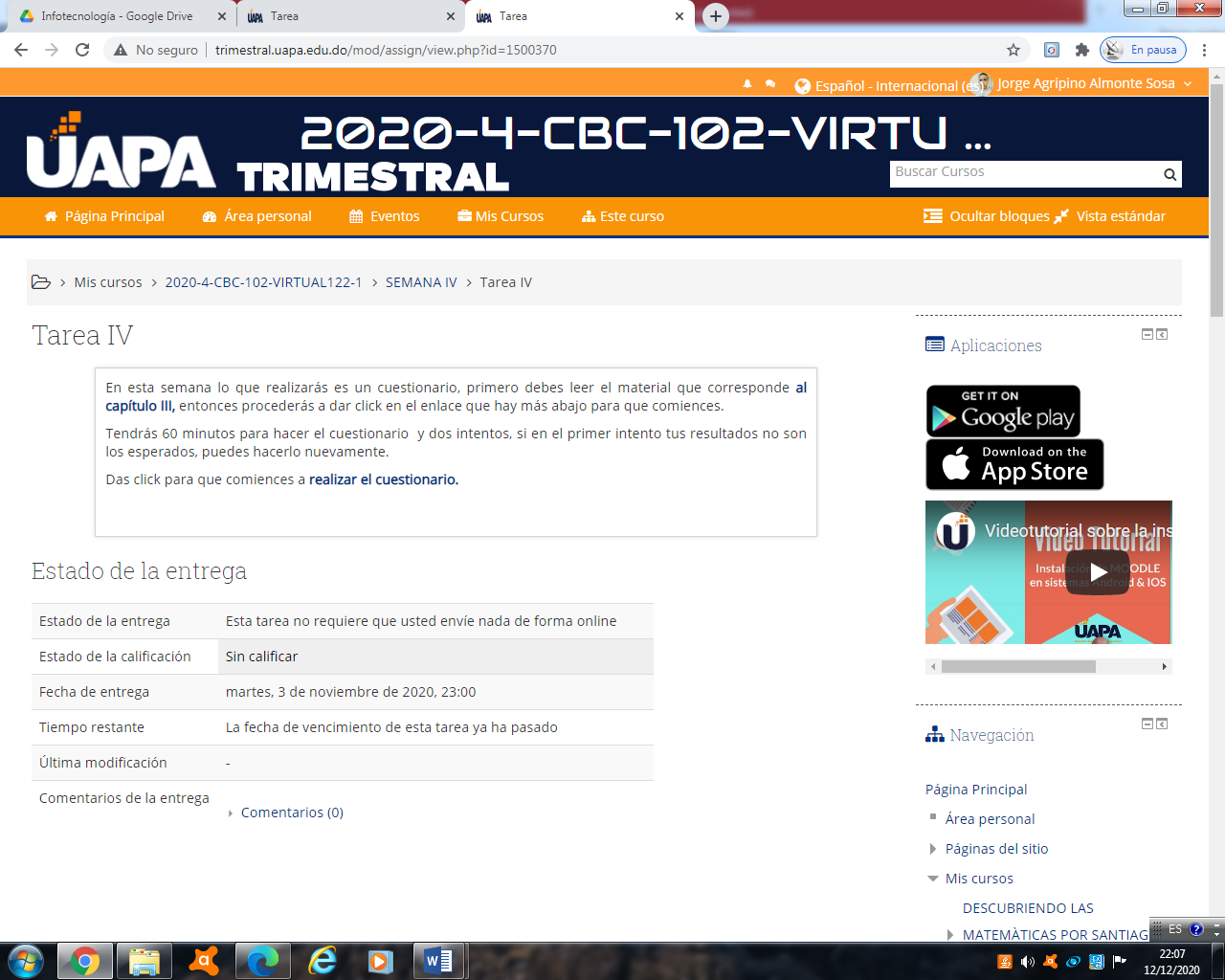
Task: Click the page vertical scrollbar thumb
Action: point(1216,201)
